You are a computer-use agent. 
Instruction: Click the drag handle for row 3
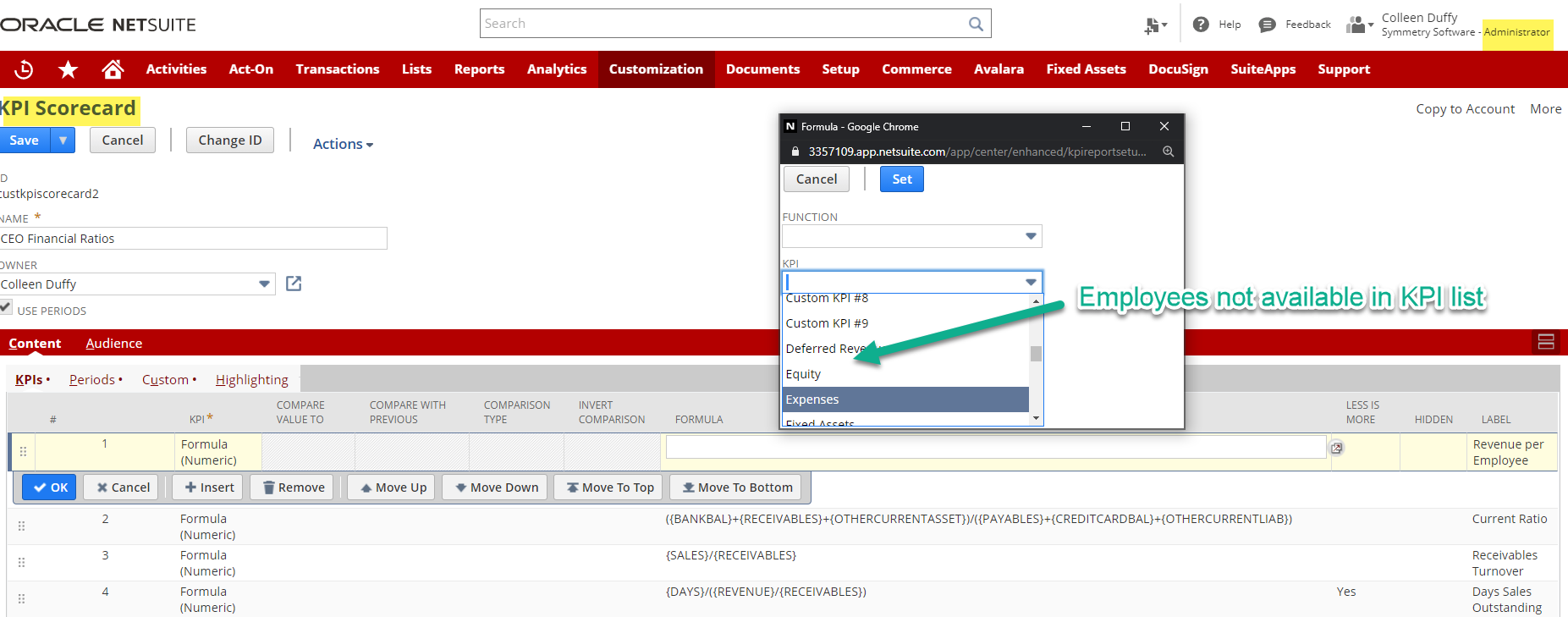click(x=22, y=563)
